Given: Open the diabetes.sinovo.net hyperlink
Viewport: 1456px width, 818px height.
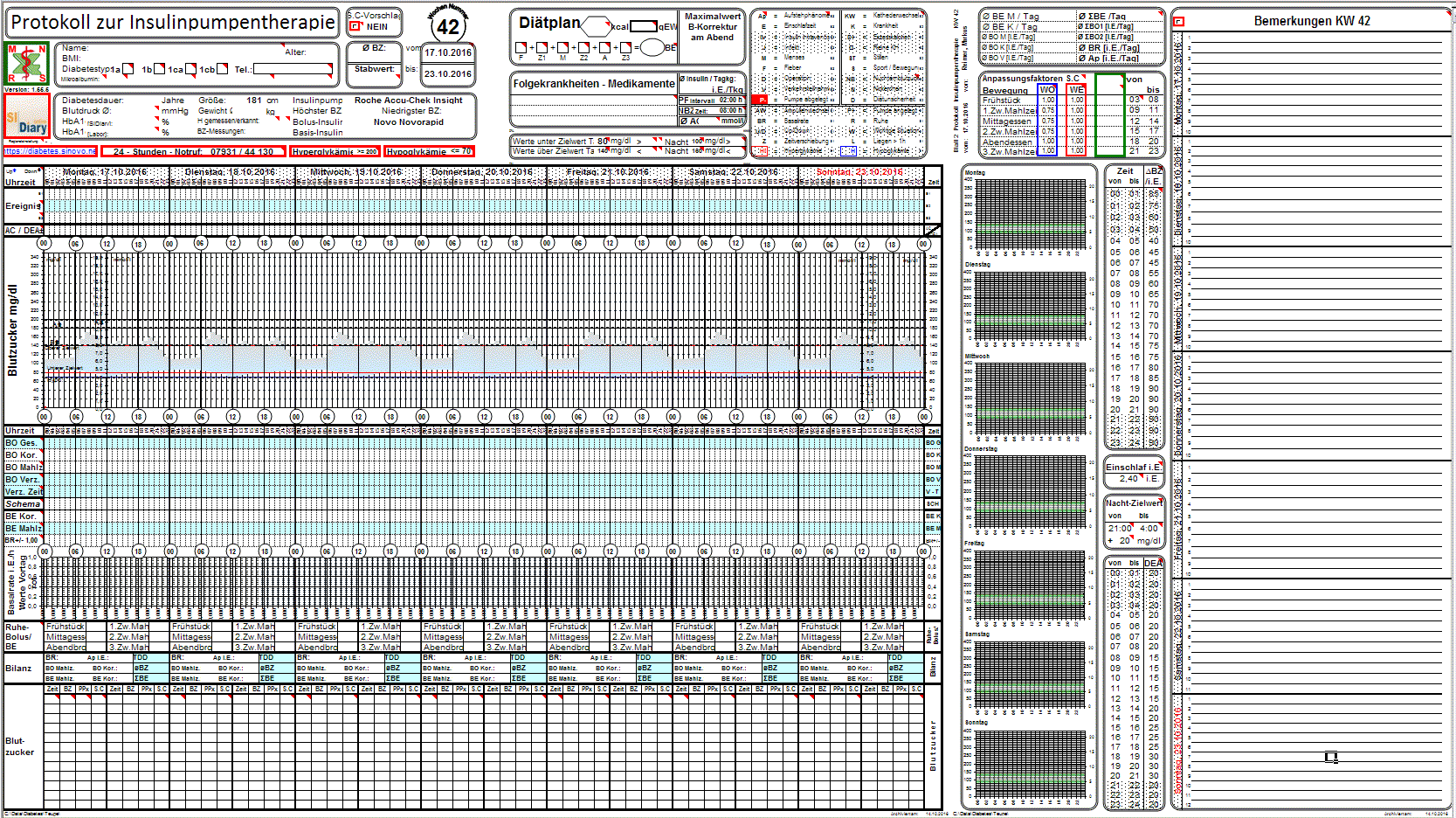Looking at the screenshot, I should (50, 151).
